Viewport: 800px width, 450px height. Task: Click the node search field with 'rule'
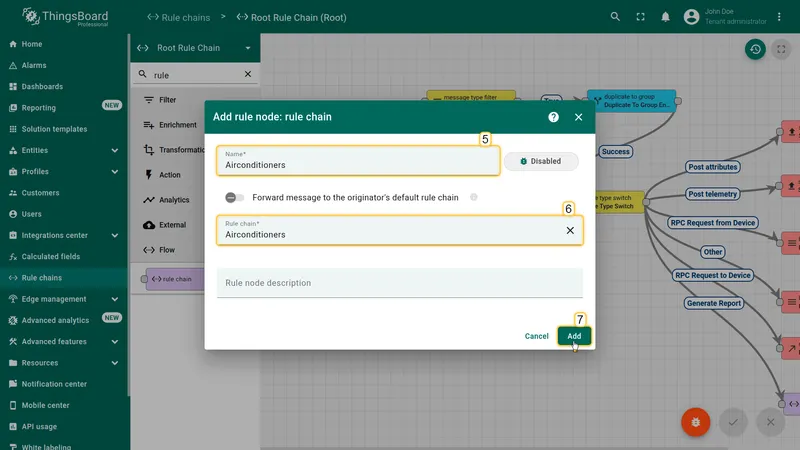[195, 75]
